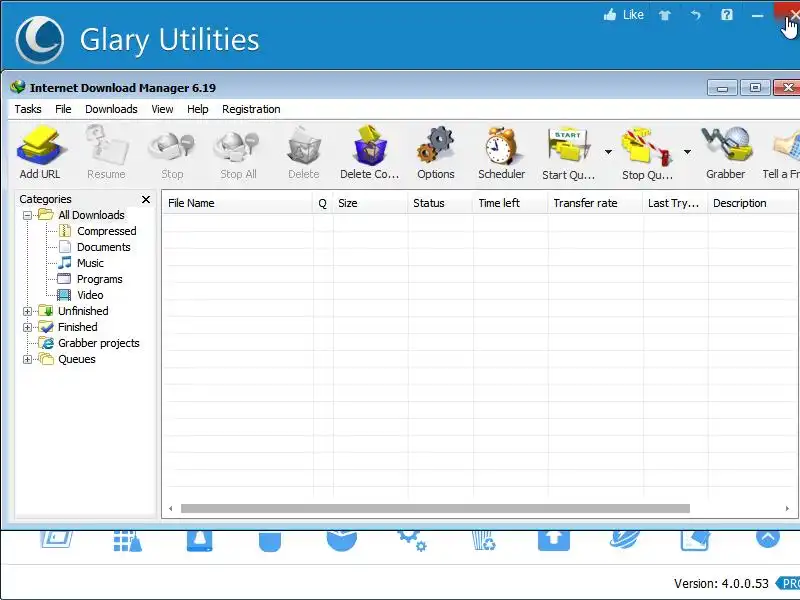Image resolution: width=800 pixels, height=600 pixels.
Task: Click Glary Utilities registry cleaner grid icon
Action: (127, 541)
